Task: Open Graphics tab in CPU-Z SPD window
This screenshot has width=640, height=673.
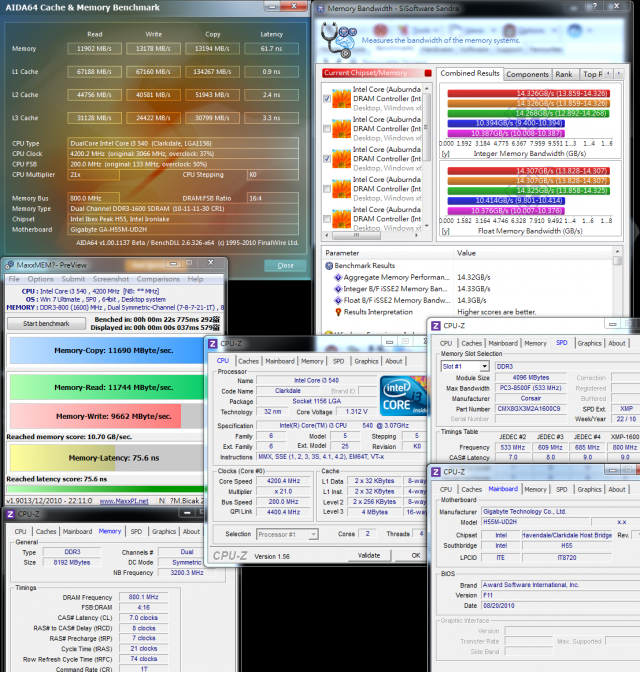Action: pos(589,343)
